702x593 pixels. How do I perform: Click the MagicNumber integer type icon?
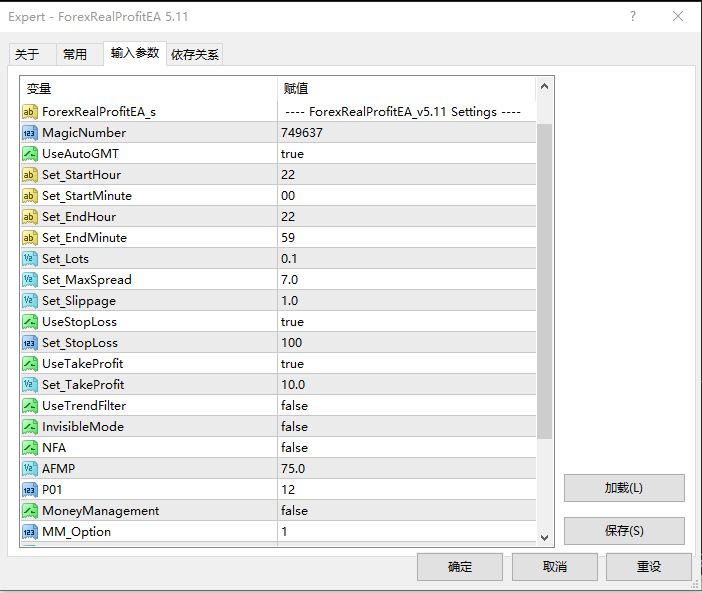30,133
